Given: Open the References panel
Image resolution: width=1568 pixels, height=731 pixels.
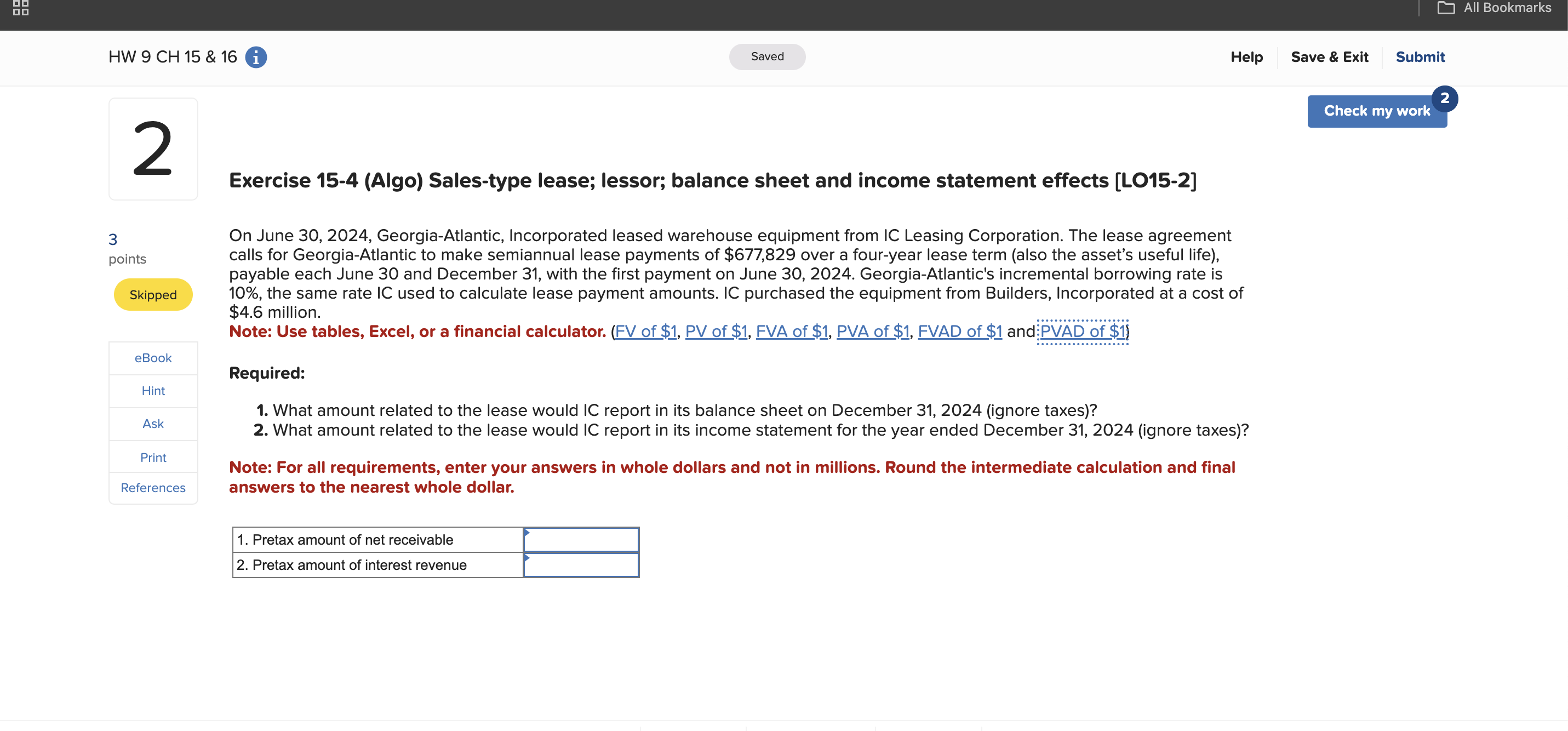Looking at the screenshot, I should pyautogui.click(x=153, y=487).
